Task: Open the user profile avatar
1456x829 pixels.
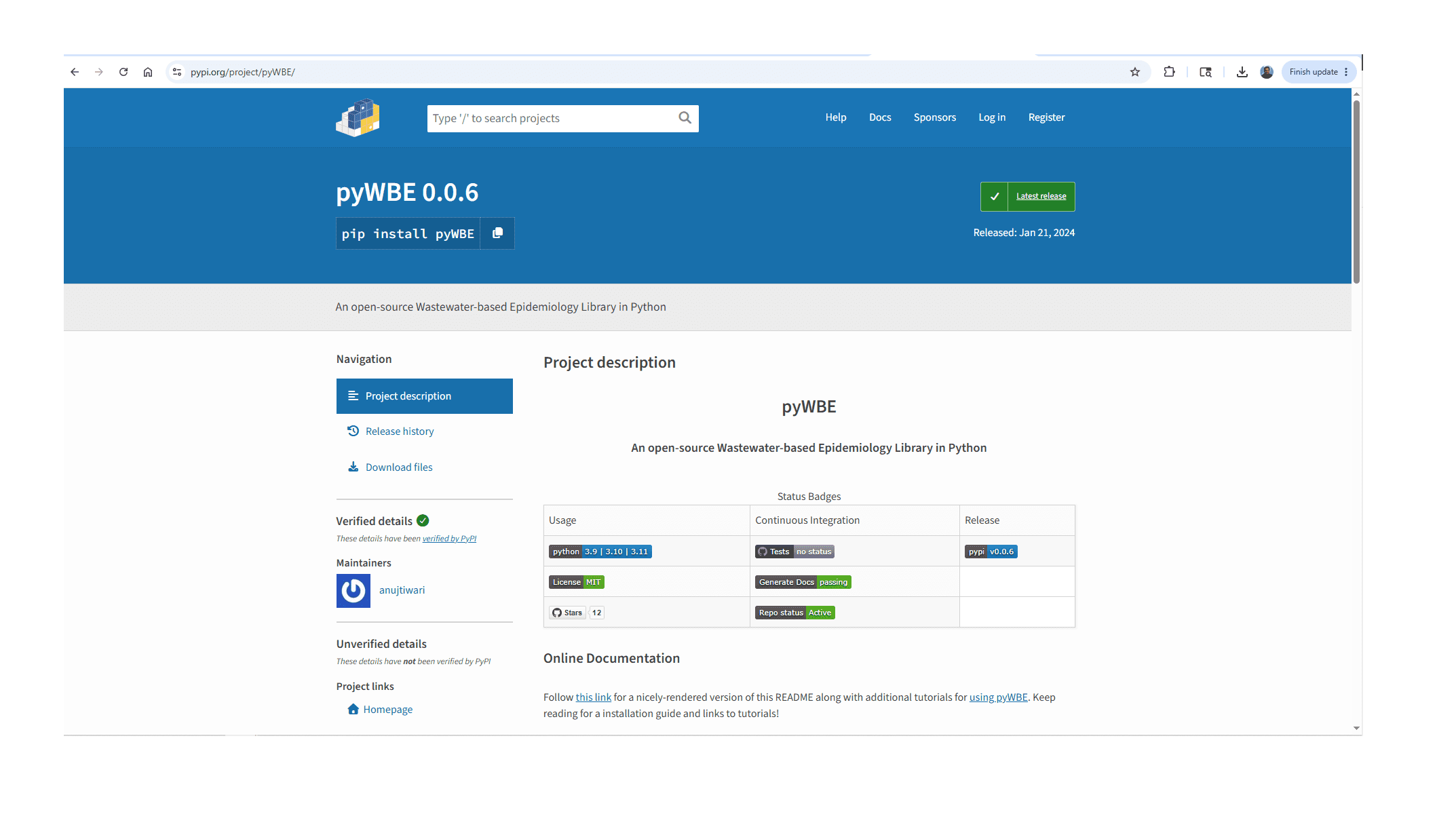Action: click(1267, 72)
